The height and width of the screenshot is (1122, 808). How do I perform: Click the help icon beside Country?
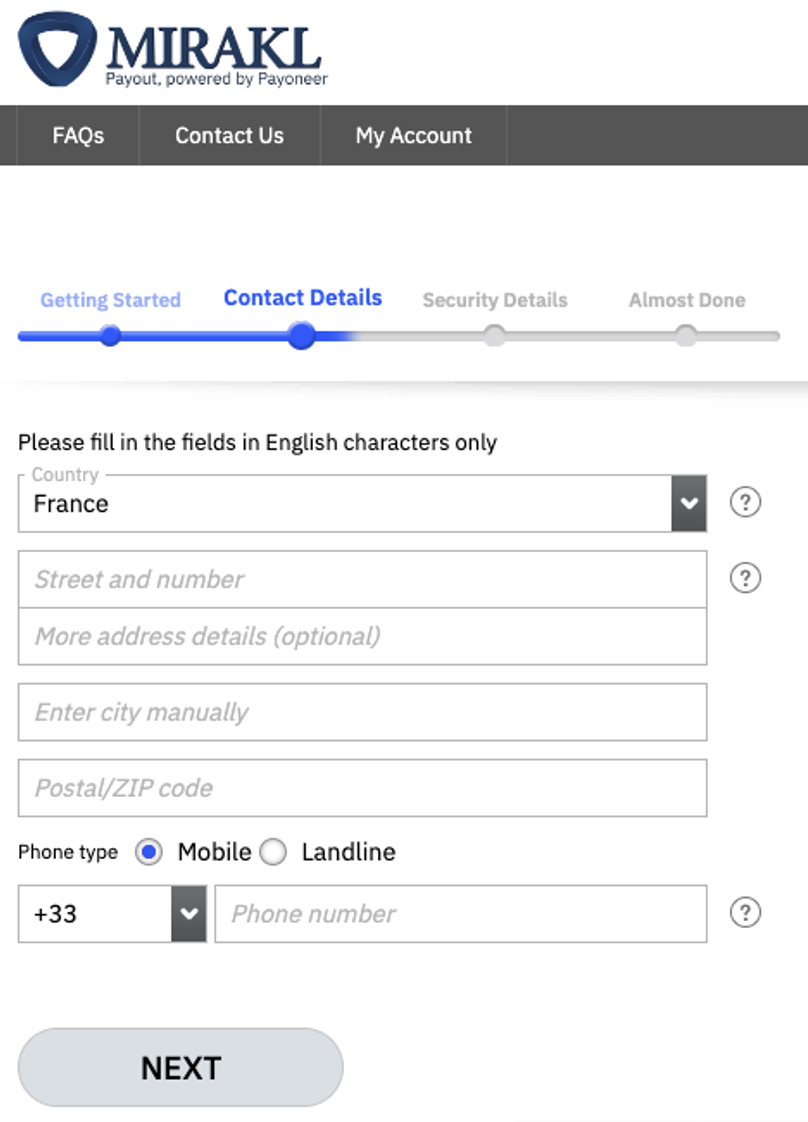745,502
